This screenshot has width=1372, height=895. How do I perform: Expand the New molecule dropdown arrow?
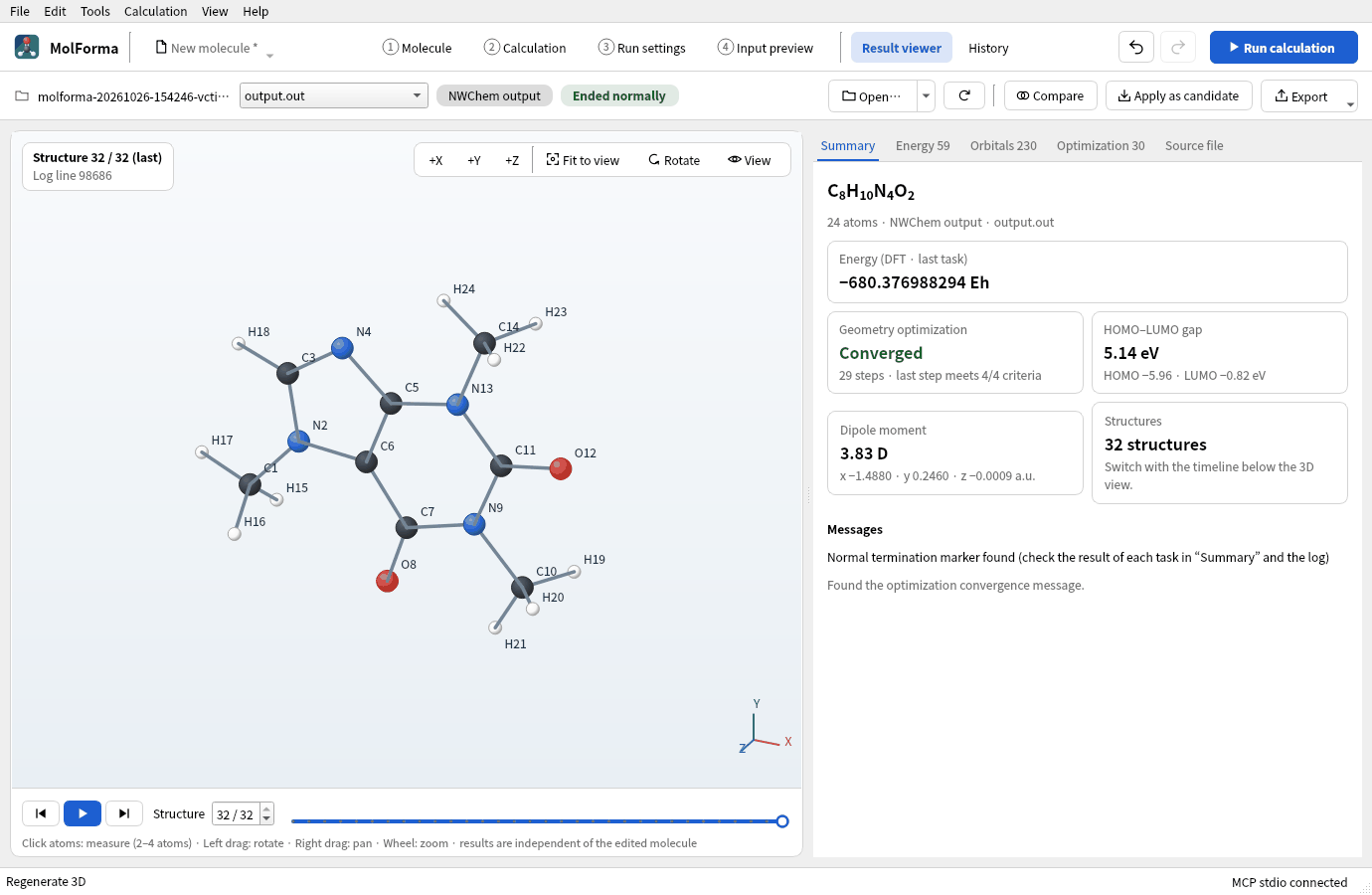point(269,56)
